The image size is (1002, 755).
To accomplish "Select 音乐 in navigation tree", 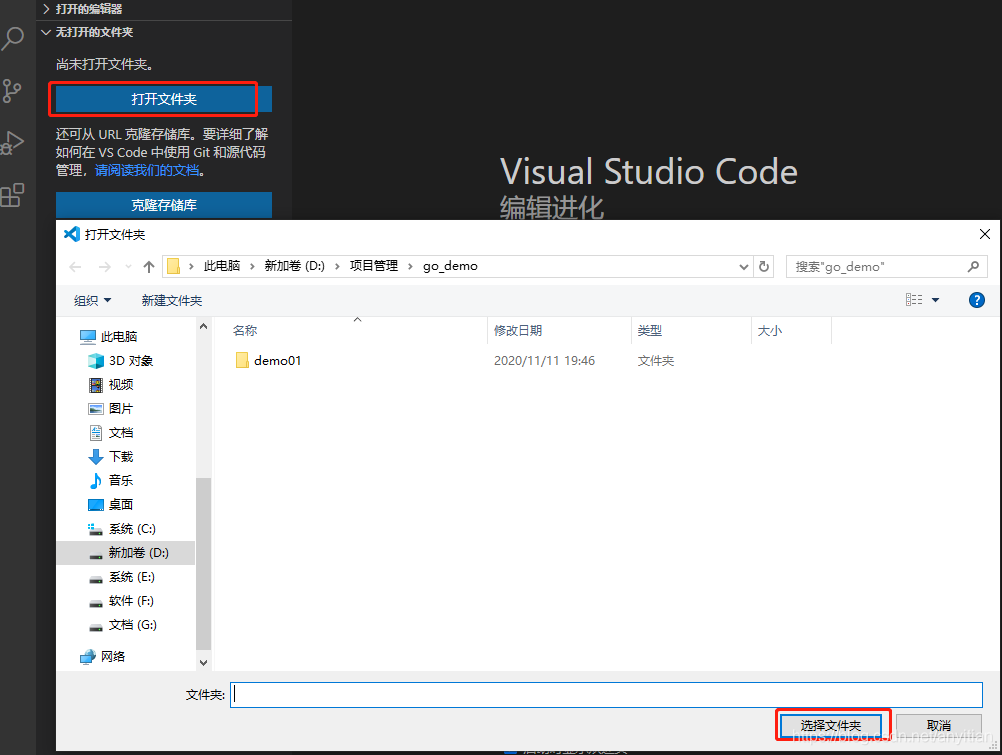I will (x=121, y=480).
